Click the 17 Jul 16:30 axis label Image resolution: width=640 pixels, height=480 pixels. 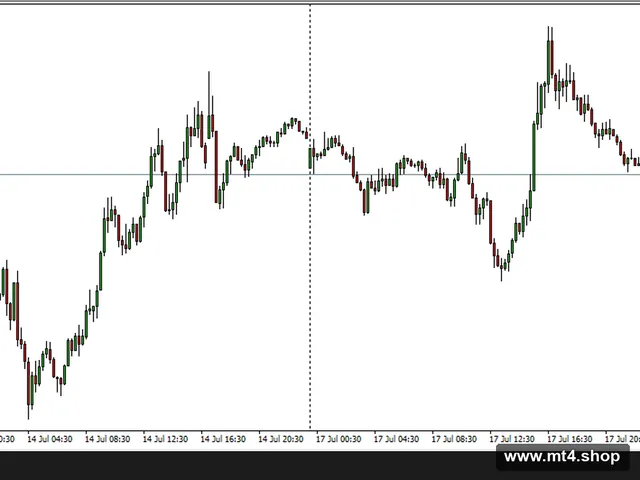[570, 439]
